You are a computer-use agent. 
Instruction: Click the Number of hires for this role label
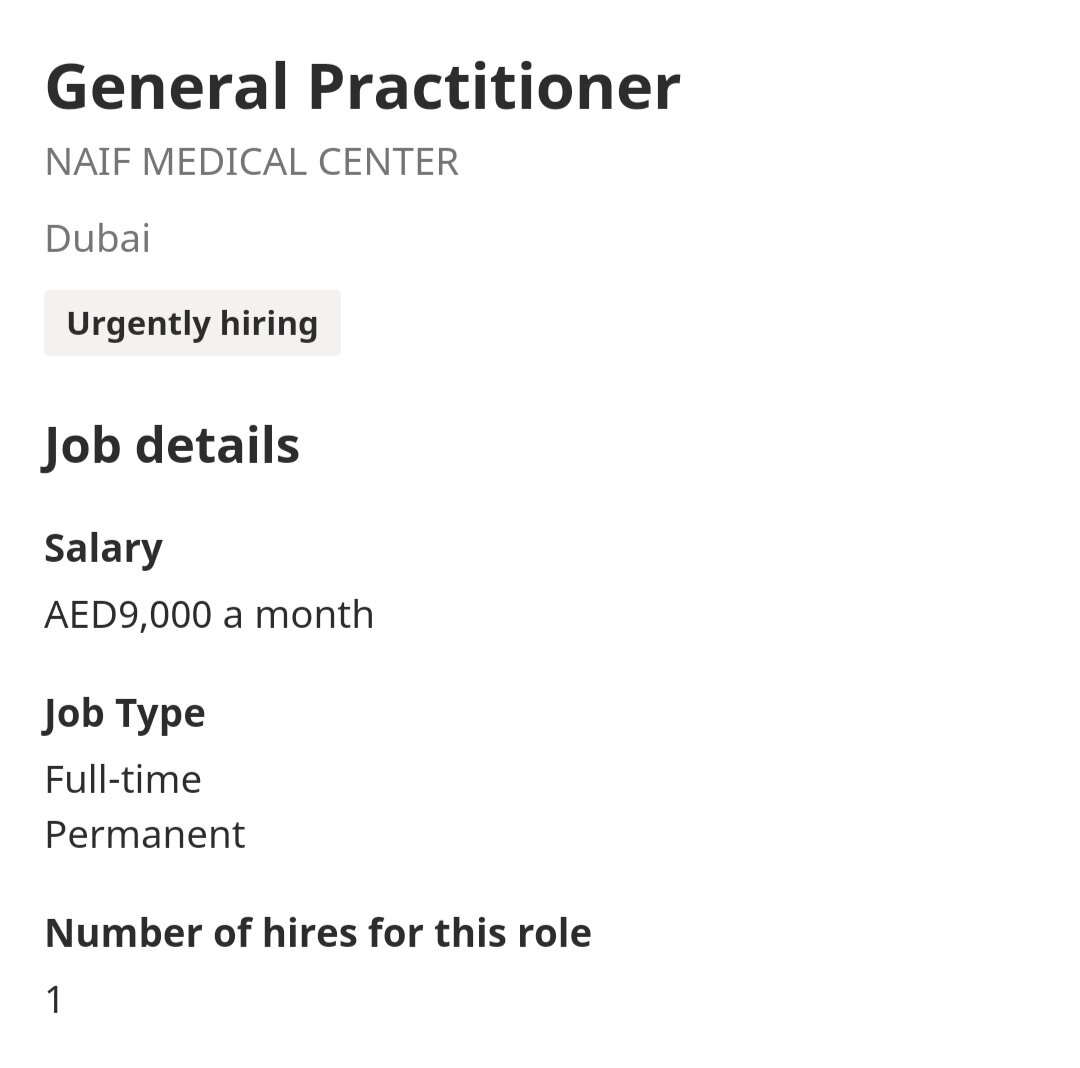tap(318, 933)
